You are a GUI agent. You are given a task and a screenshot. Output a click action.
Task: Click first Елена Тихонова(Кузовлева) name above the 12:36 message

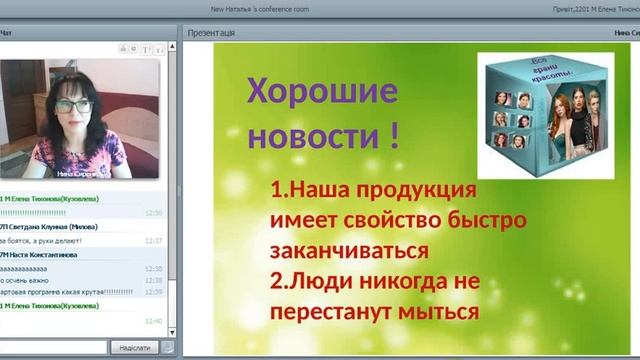(x=49, y=199)
